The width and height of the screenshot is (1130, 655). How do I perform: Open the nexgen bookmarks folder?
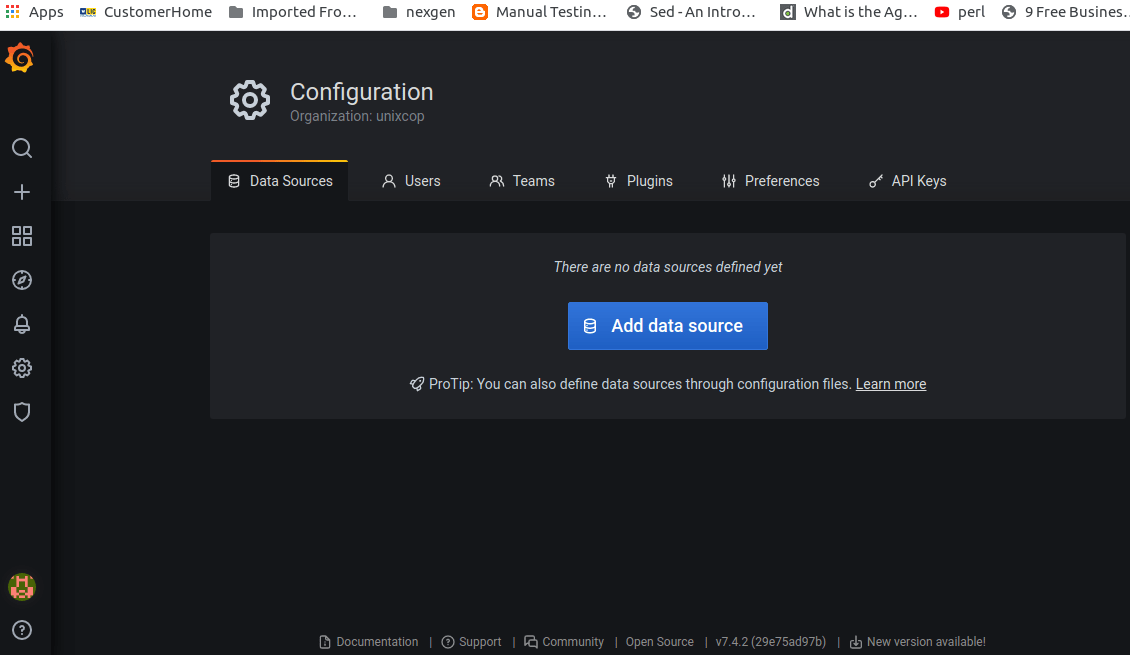point(419,12)
